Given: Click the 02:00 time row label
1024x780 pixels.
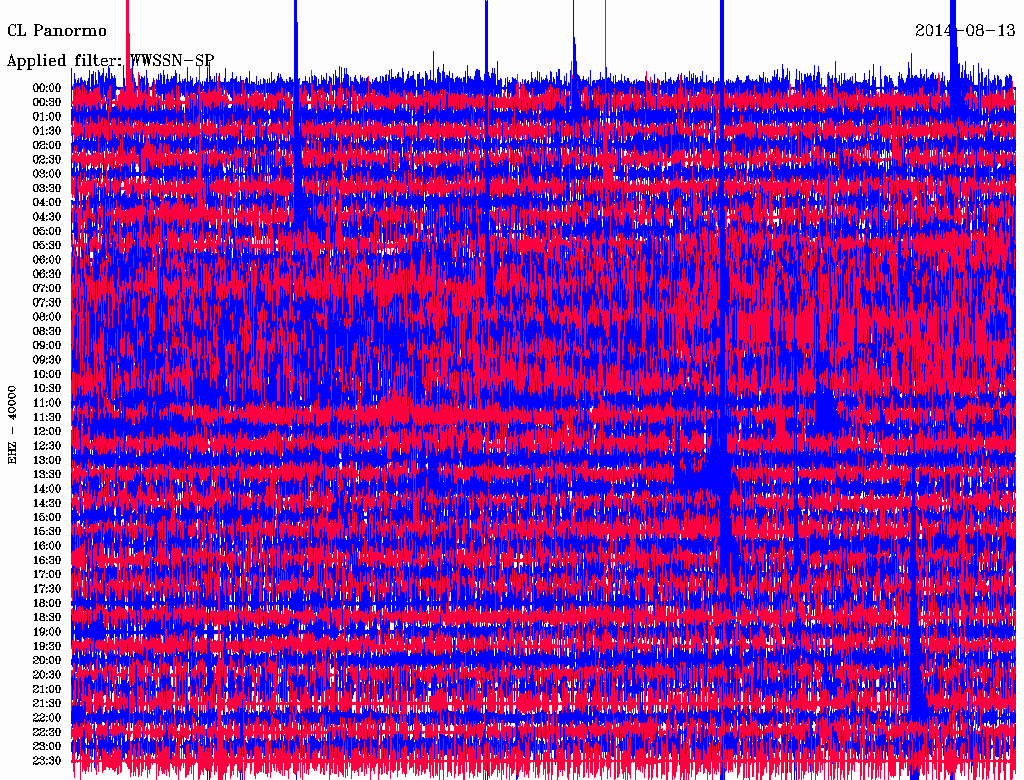Looking at the screenshot, I should point(47,146).
